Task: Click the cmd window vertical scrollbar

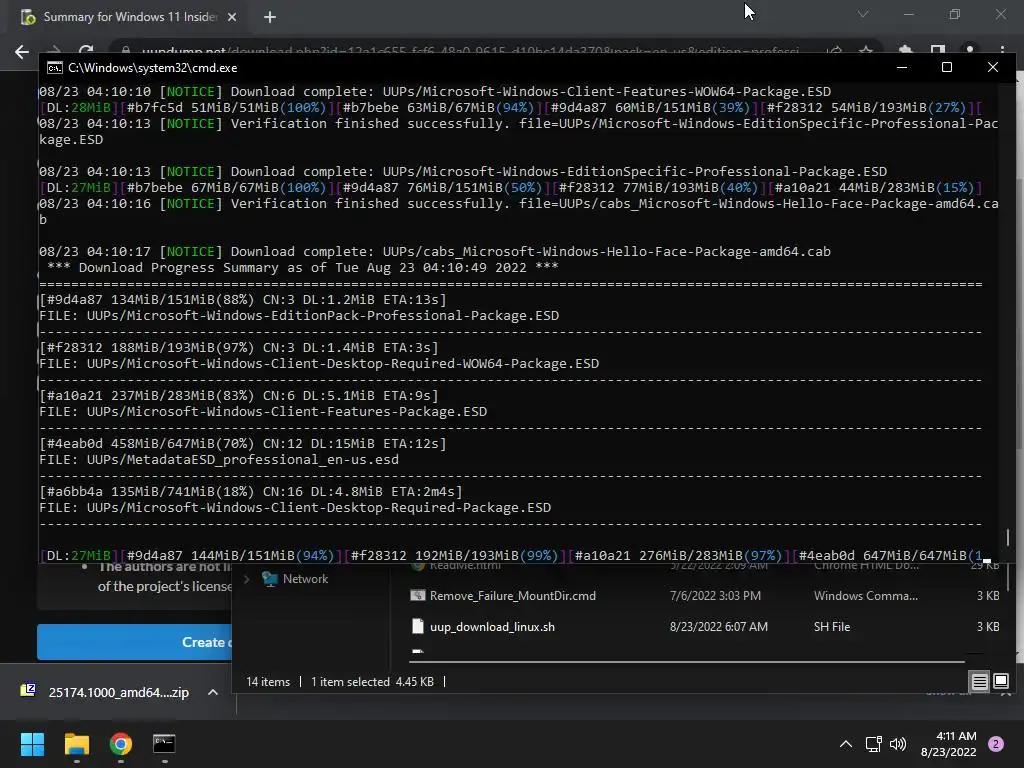Action: click(x=1008, y=537)
